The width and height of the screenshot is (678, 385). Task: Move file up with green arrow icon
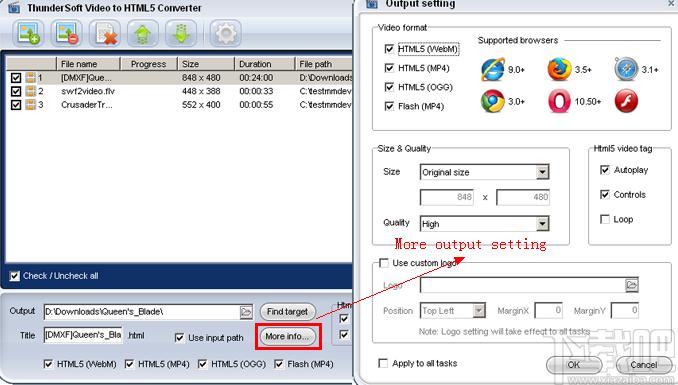click(143, 33)
